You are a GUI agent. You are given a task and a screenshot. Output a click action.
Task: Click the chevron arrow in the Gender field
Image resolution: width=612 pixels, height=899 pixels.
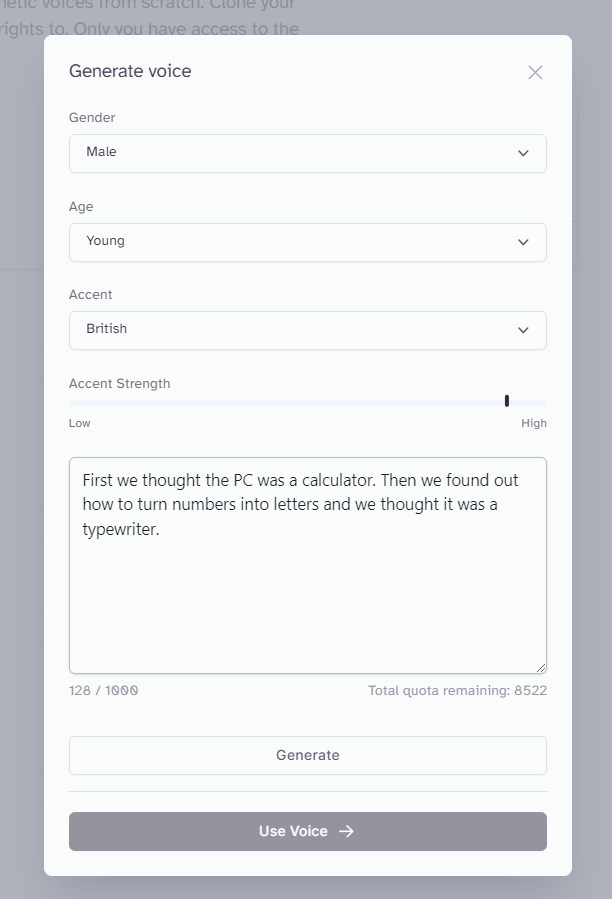point(523,153)
